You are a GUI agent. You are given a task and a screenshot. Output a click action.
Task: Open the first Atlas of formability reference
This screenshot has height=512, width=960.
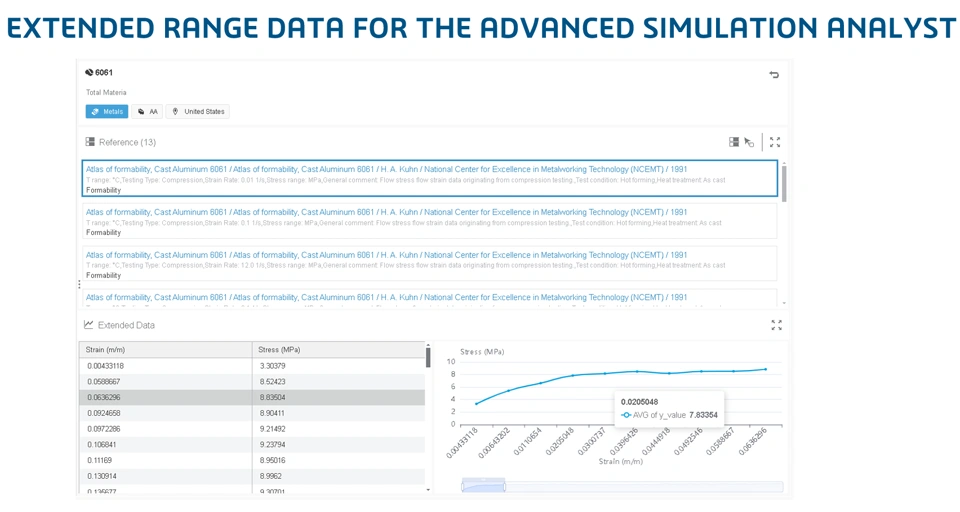[430, 178]
